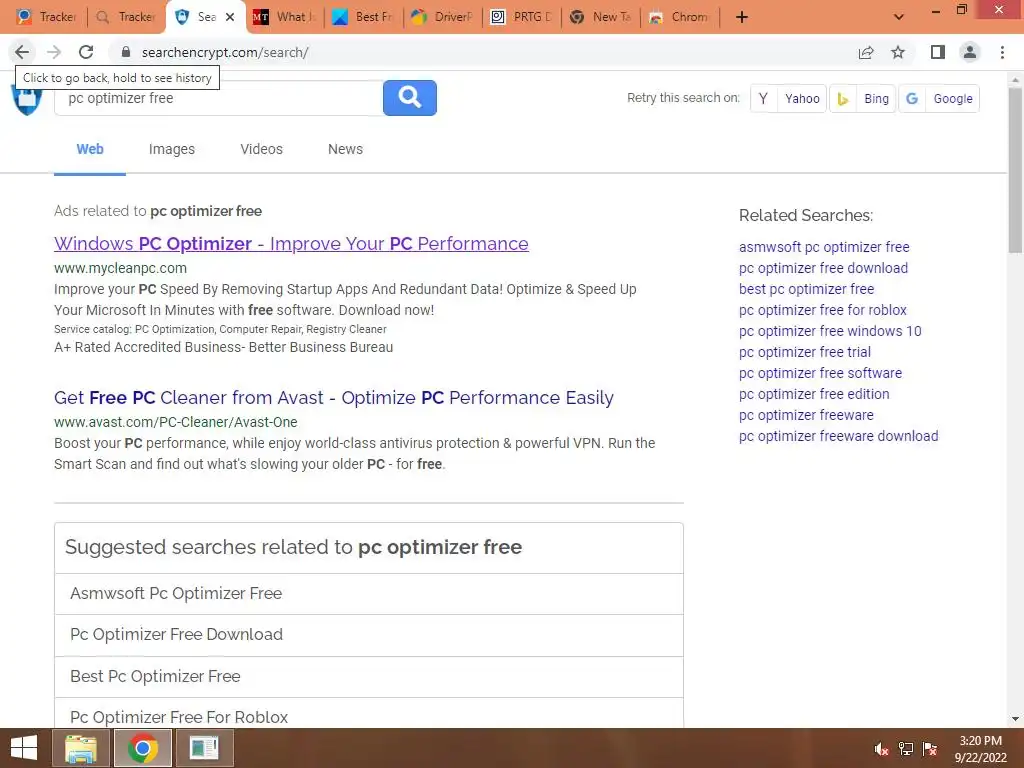Image resolution: width=1024 pixels, height=768 pixels.
Task: Click the www.avast.com/PC-Cleaner/Avast-One URL text
Action: (176, 422)
